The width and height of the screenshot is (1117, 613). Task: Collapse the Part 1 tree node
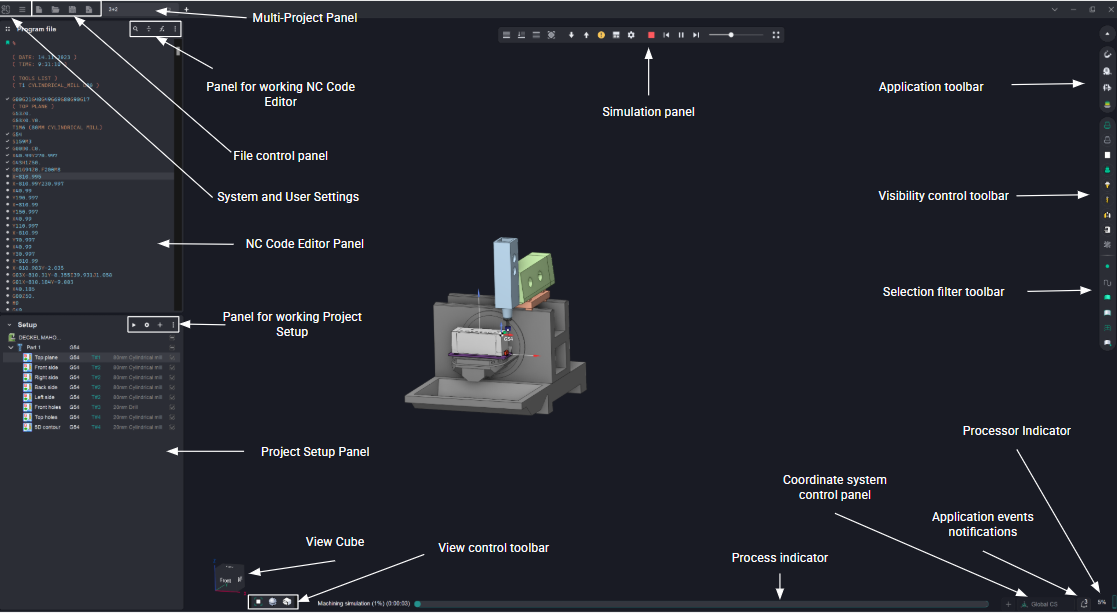click(x=10, y=347)
